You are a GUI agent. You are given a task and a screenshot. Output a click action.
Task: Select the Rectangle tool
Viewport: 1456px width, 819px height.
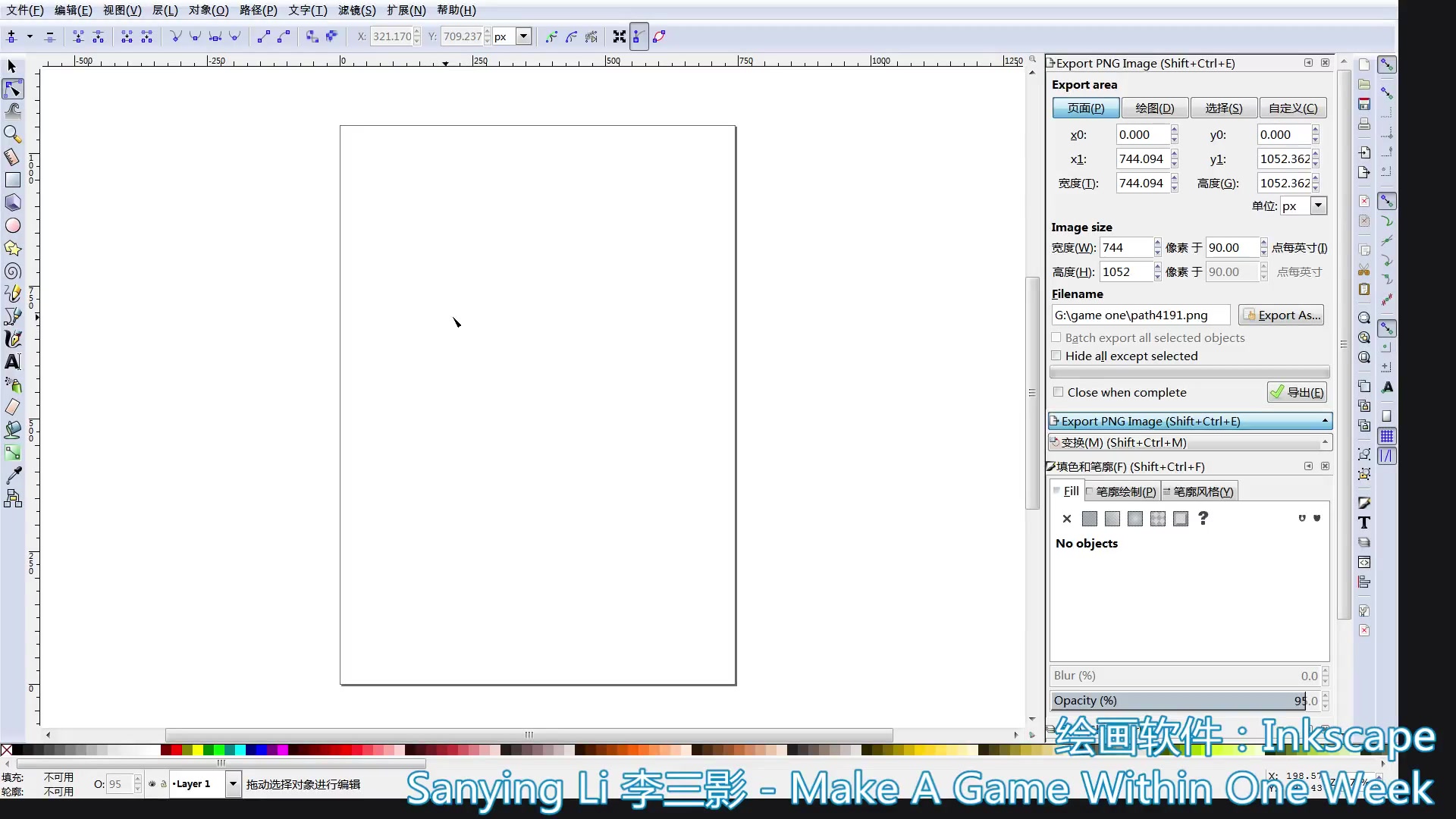[x=13, y=180]
